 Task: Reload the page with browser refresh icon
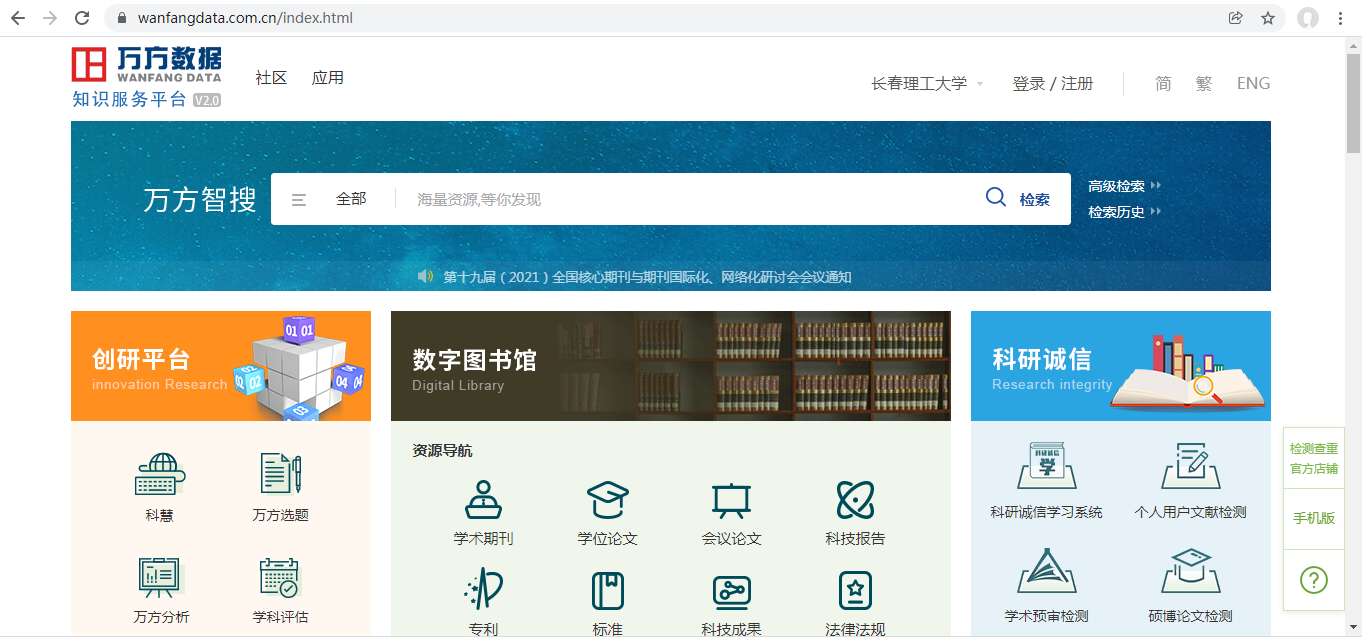coord(83,18)
